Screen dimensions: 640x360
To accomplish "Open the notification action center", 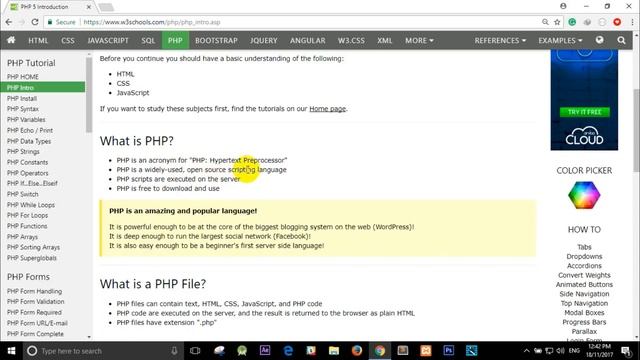I will pos(625,351).
